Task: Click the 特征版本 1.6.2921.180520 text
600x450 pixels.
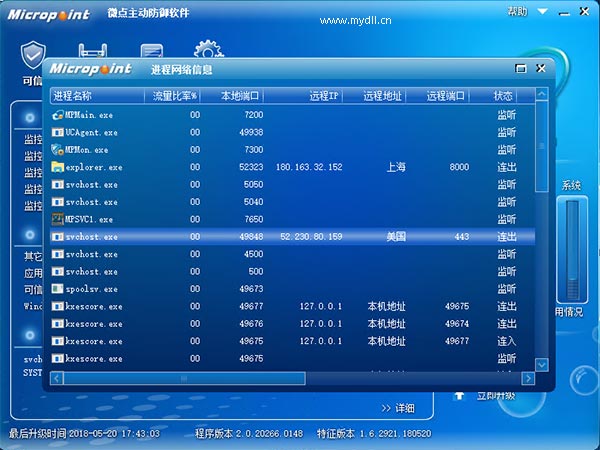Action: 374,434
